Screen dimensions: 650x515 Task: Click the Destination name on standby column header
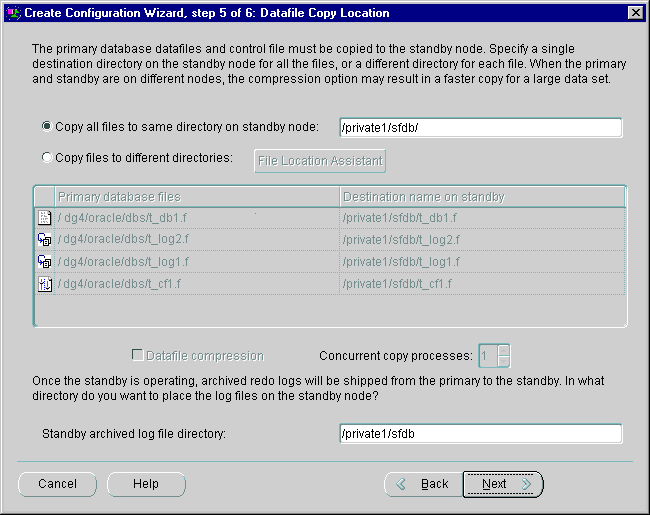(x=483, y=197)
